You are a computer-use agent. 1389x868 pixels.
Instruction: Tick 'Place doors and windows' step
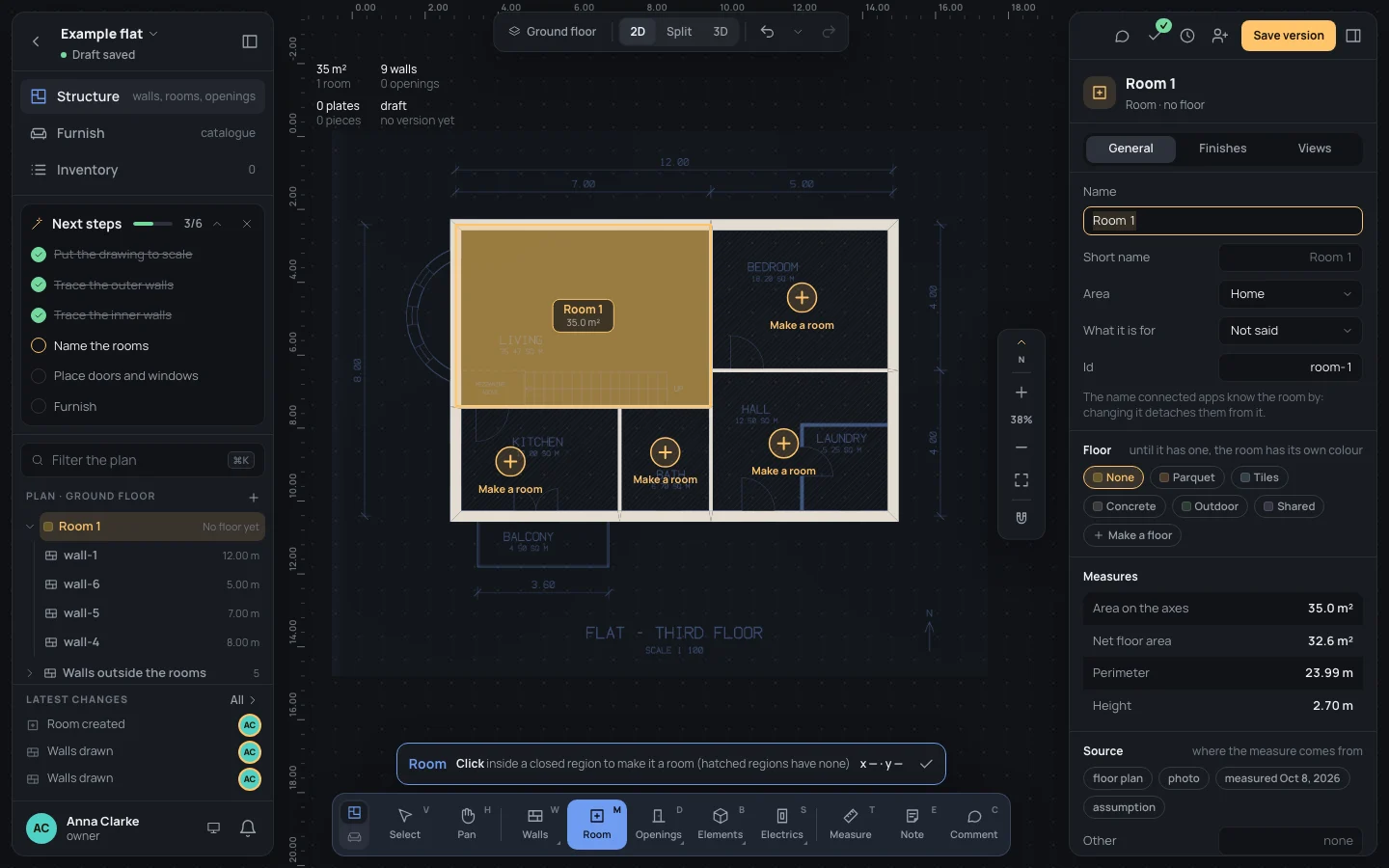[39, 376]
